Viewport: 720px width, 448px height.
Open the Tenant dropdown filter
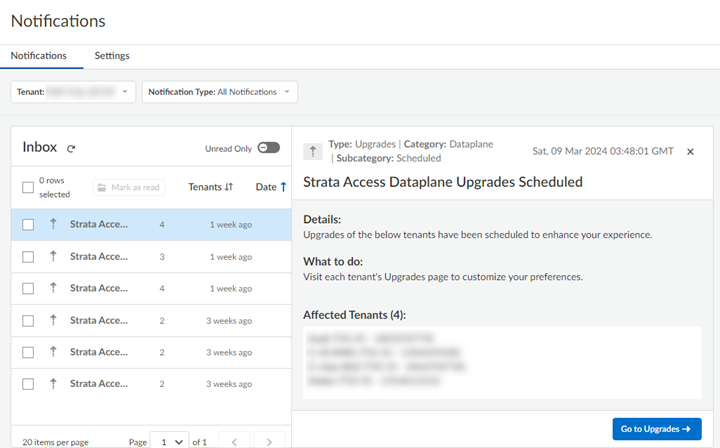74,92
